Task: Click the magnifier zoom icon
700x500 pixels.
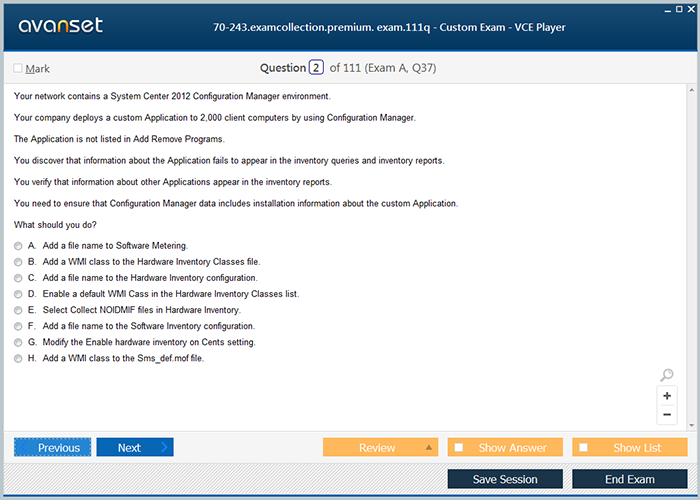Action: click(667, 375)
